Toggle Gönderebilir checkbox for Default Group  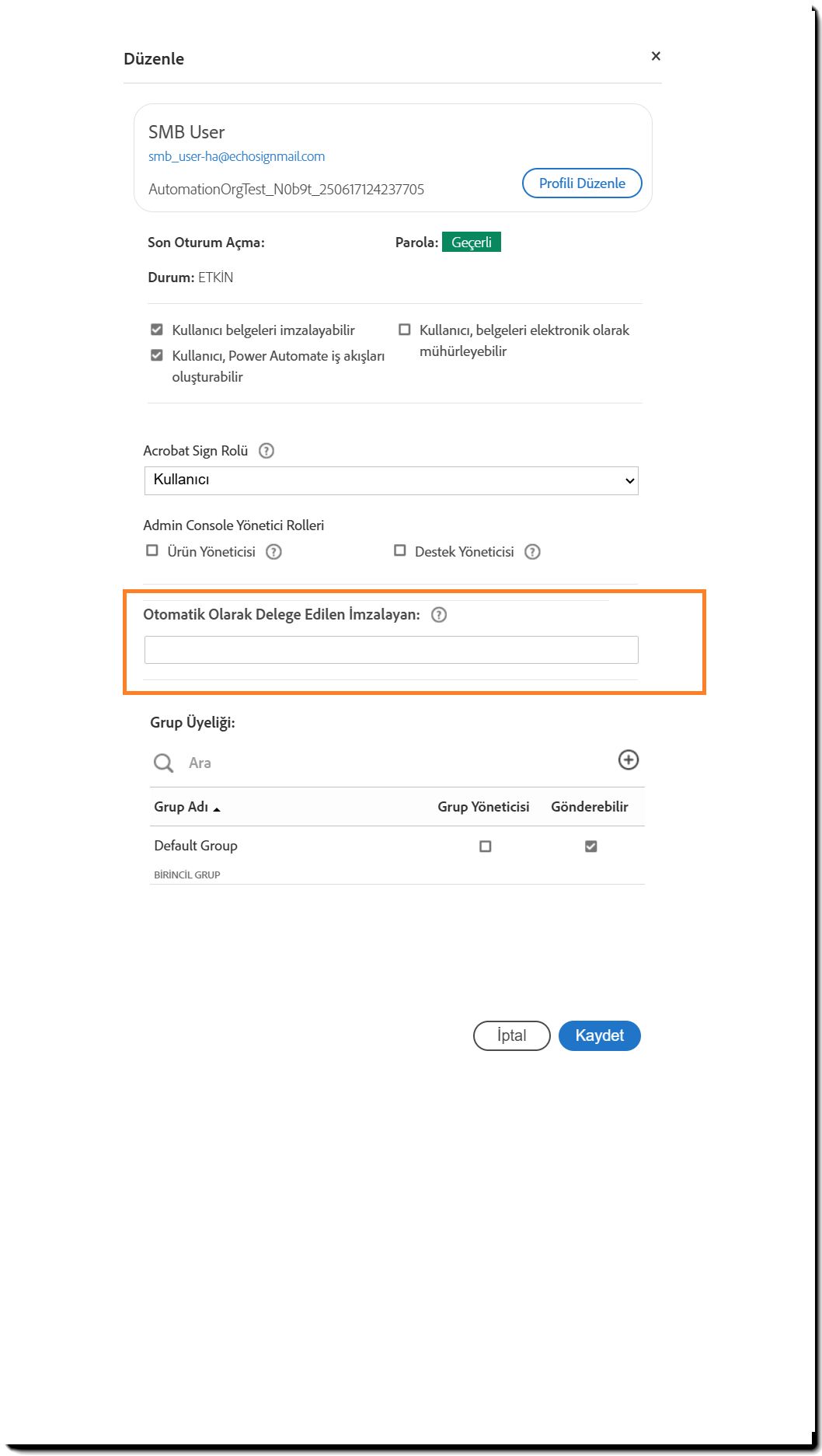(591, 846)
